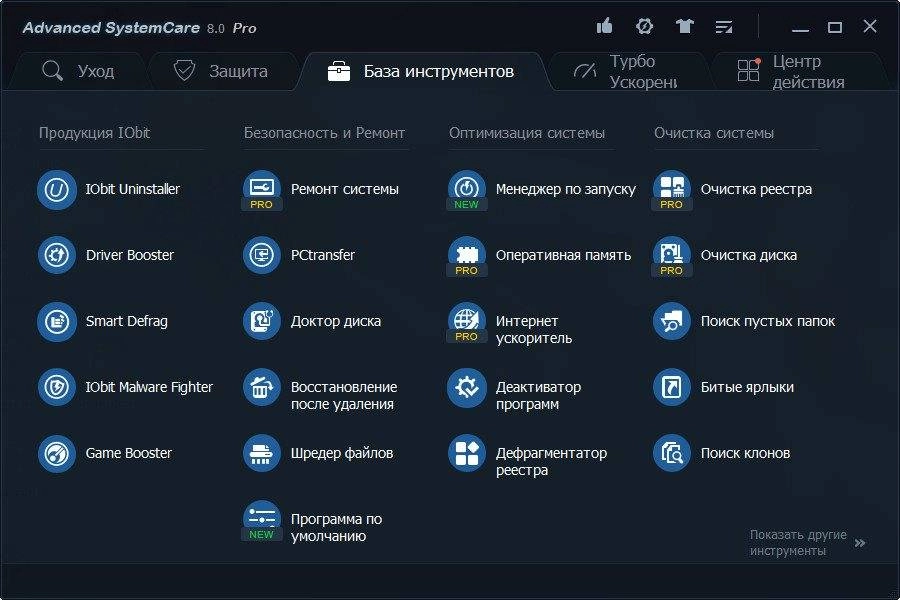This screenshot has width=900, height=600.
Task: Open Поиск пустых папок icon
Action: pyautogui.click(x=672, y=322)
